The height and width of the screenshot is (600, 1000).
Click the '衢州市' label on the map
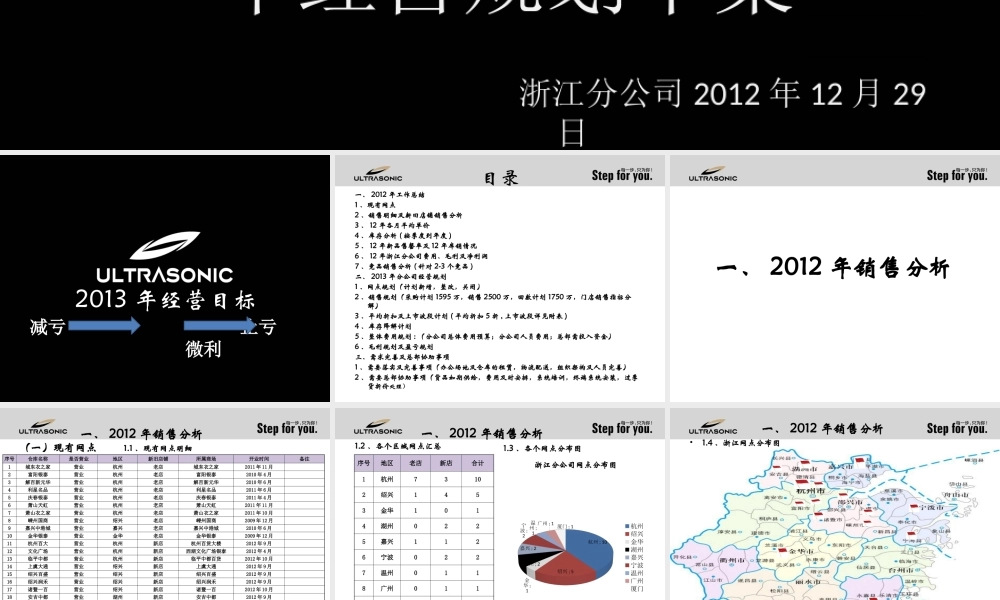tap(732, 560)
